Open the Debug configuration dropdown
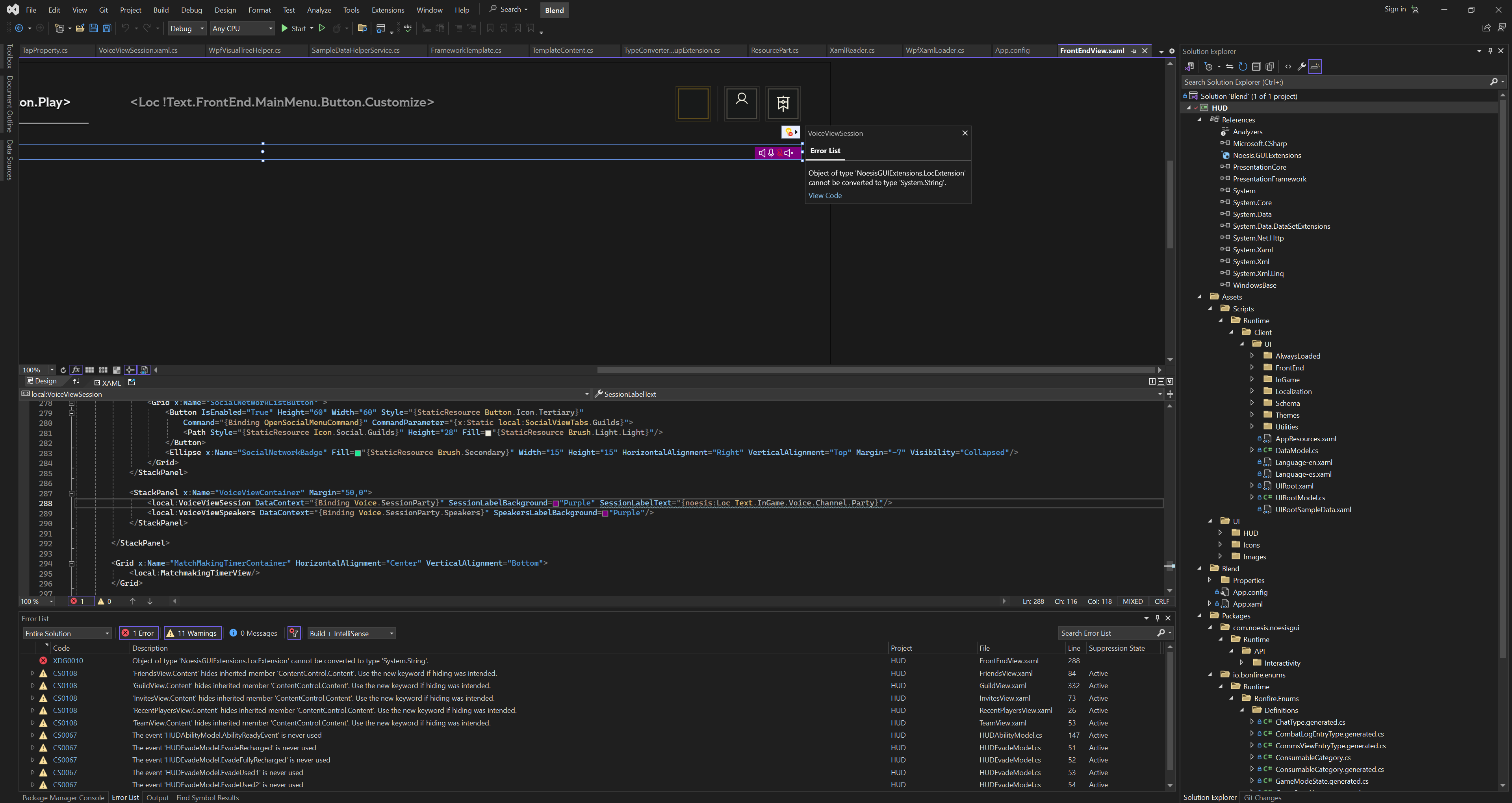The height and width of the screenshot is (803, 1512). pos(187,28)
